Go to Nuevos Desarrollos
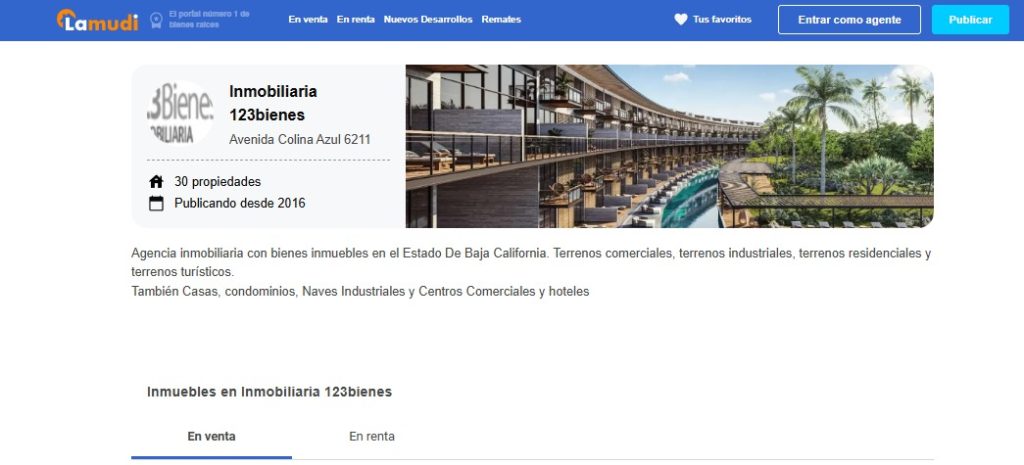Viewport: 1024px width, 465px height. pos(428,20)
